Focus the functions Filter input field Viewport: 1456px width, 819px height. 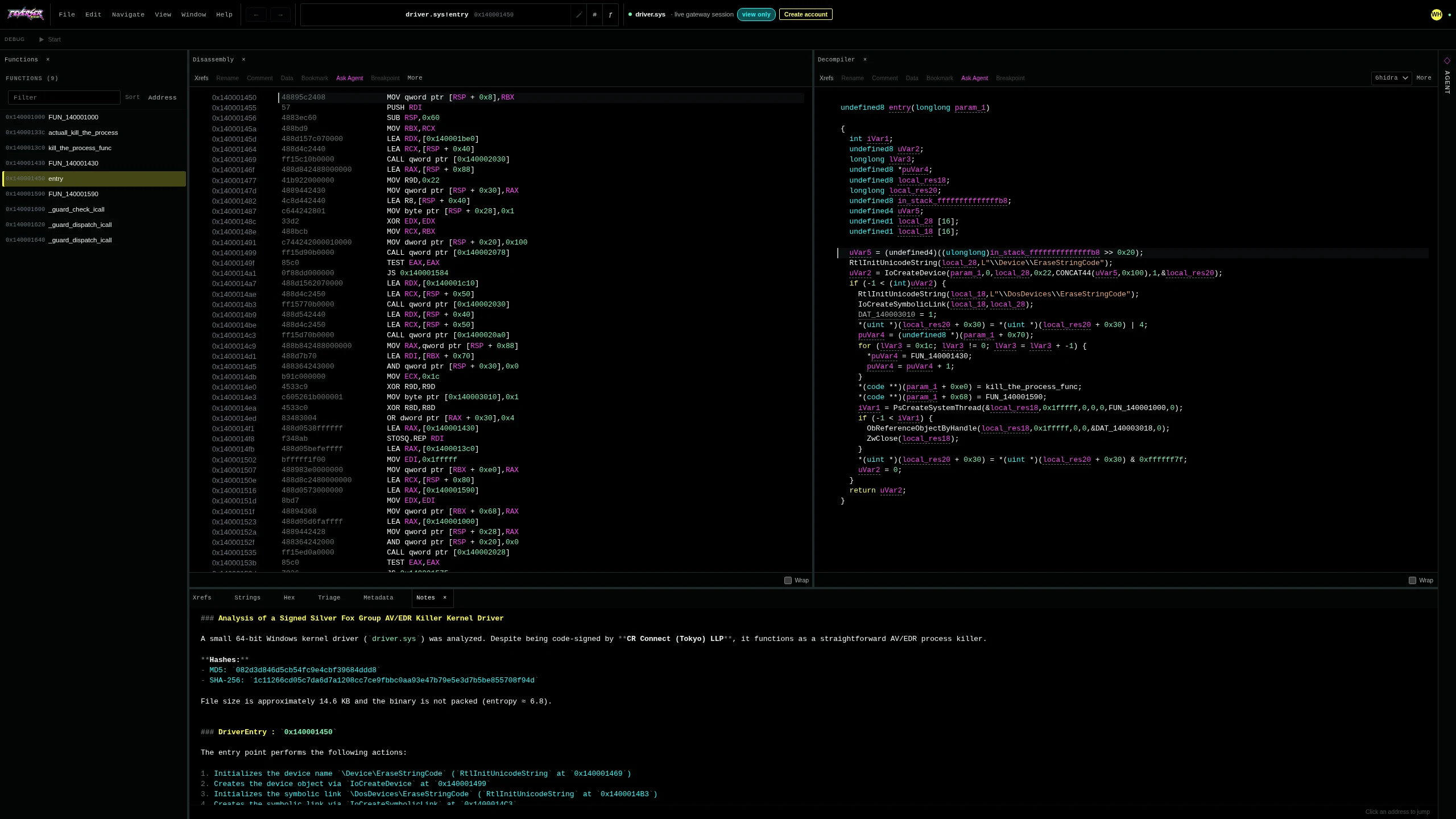pos(64,97)
